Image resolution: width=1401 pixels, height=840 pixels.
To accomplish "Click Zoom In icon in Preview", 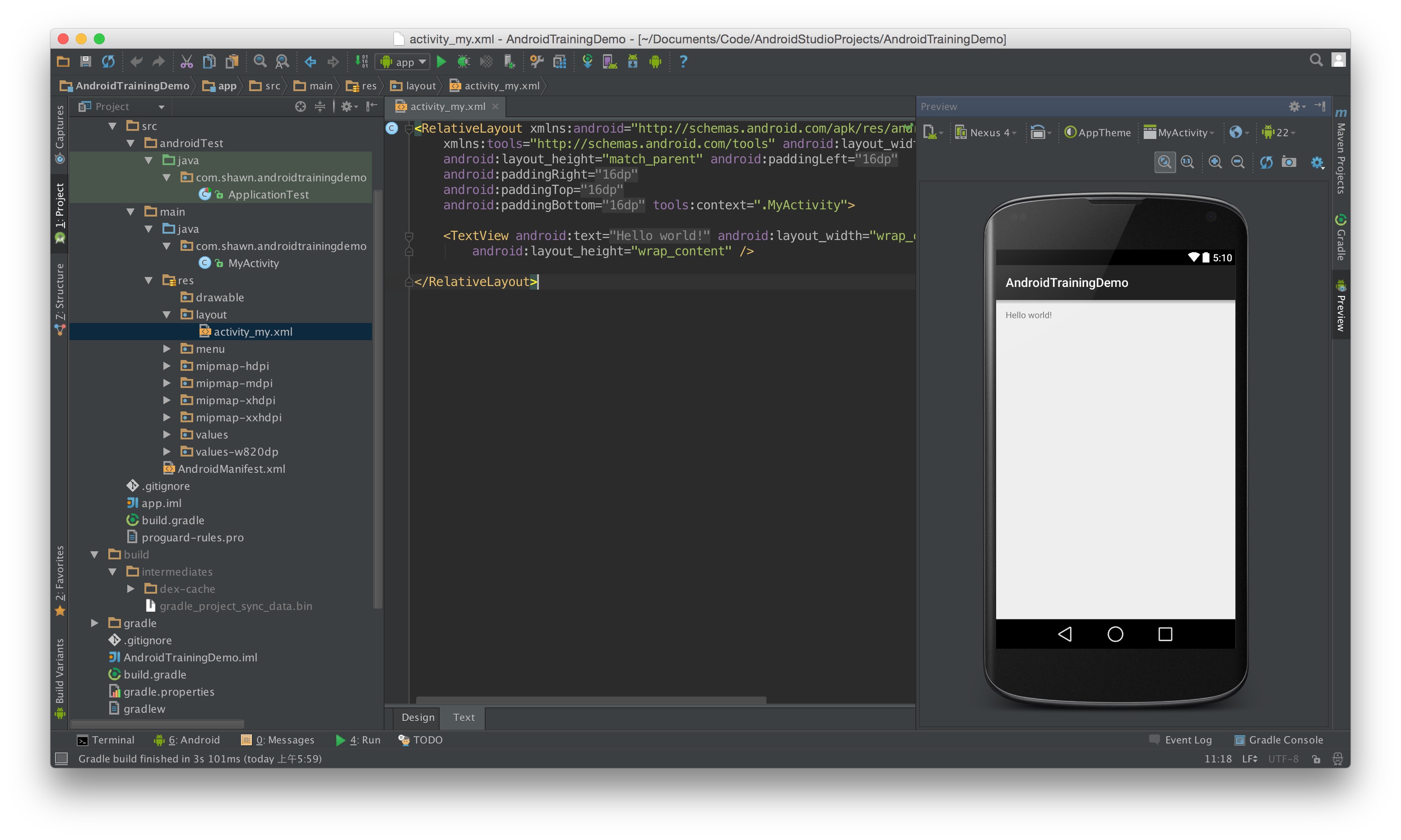I will (1215, 162).
